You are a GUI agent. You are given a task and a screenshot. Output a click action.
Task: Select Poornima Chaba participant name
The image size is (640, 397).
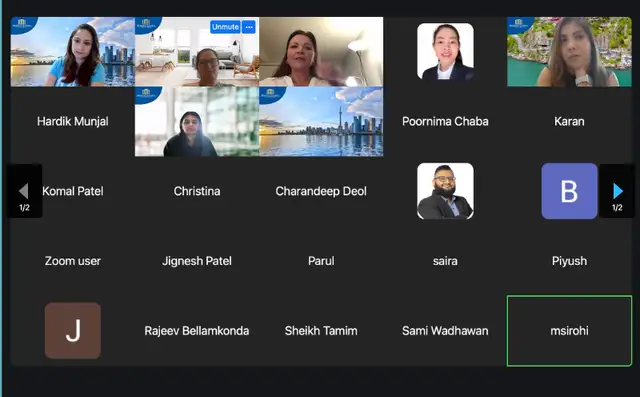point(445,121)
